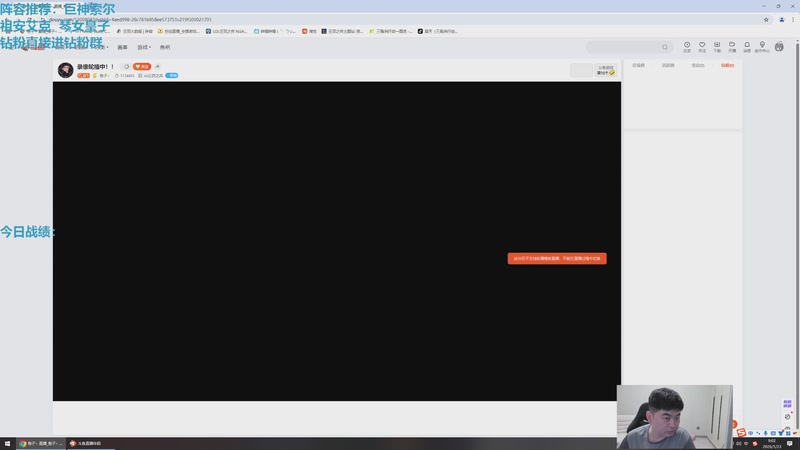Open the 鱼吧 item in site navigation

point(165,47)
